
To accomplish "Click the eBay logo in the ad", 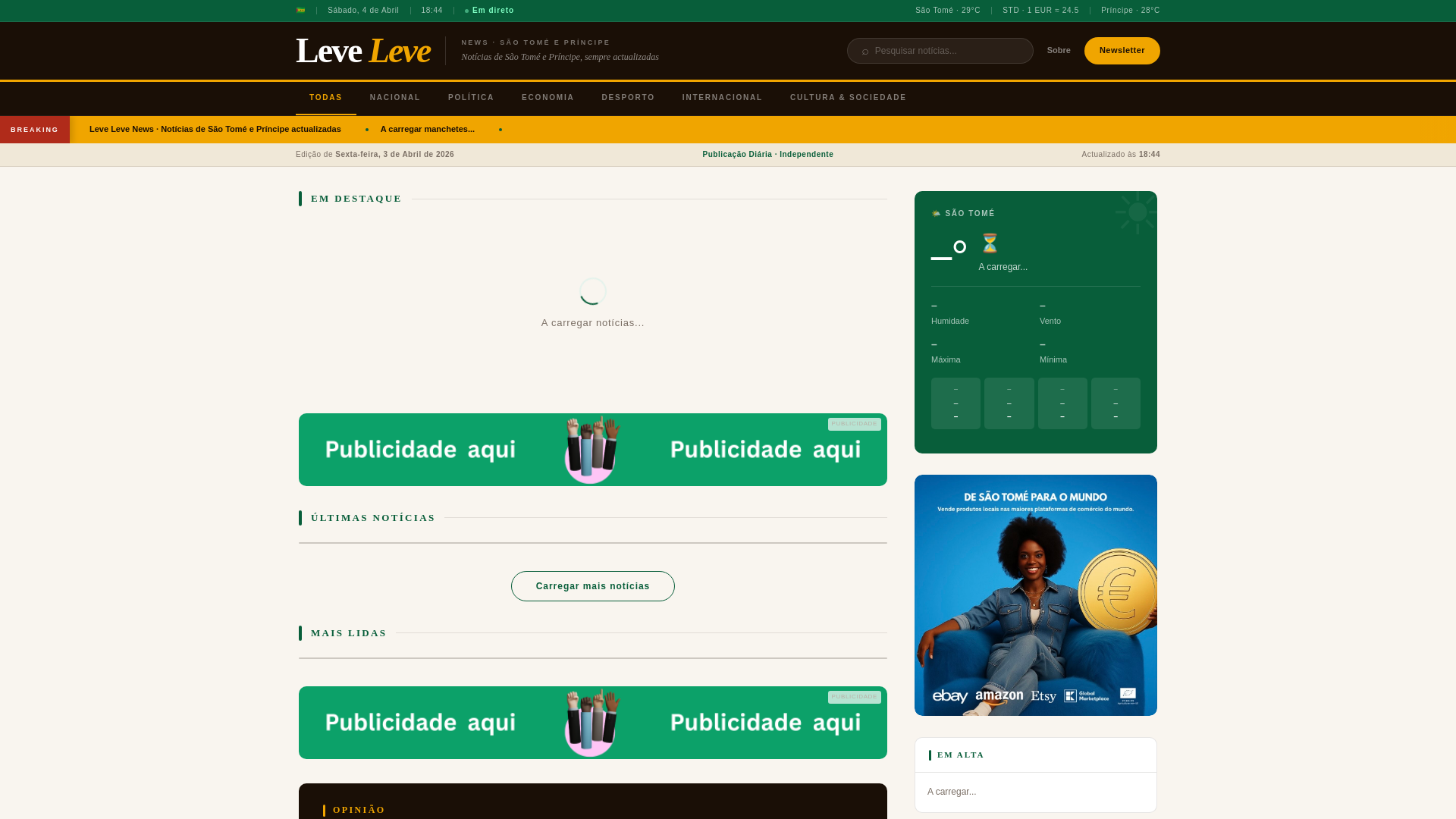I will (949, 696).
